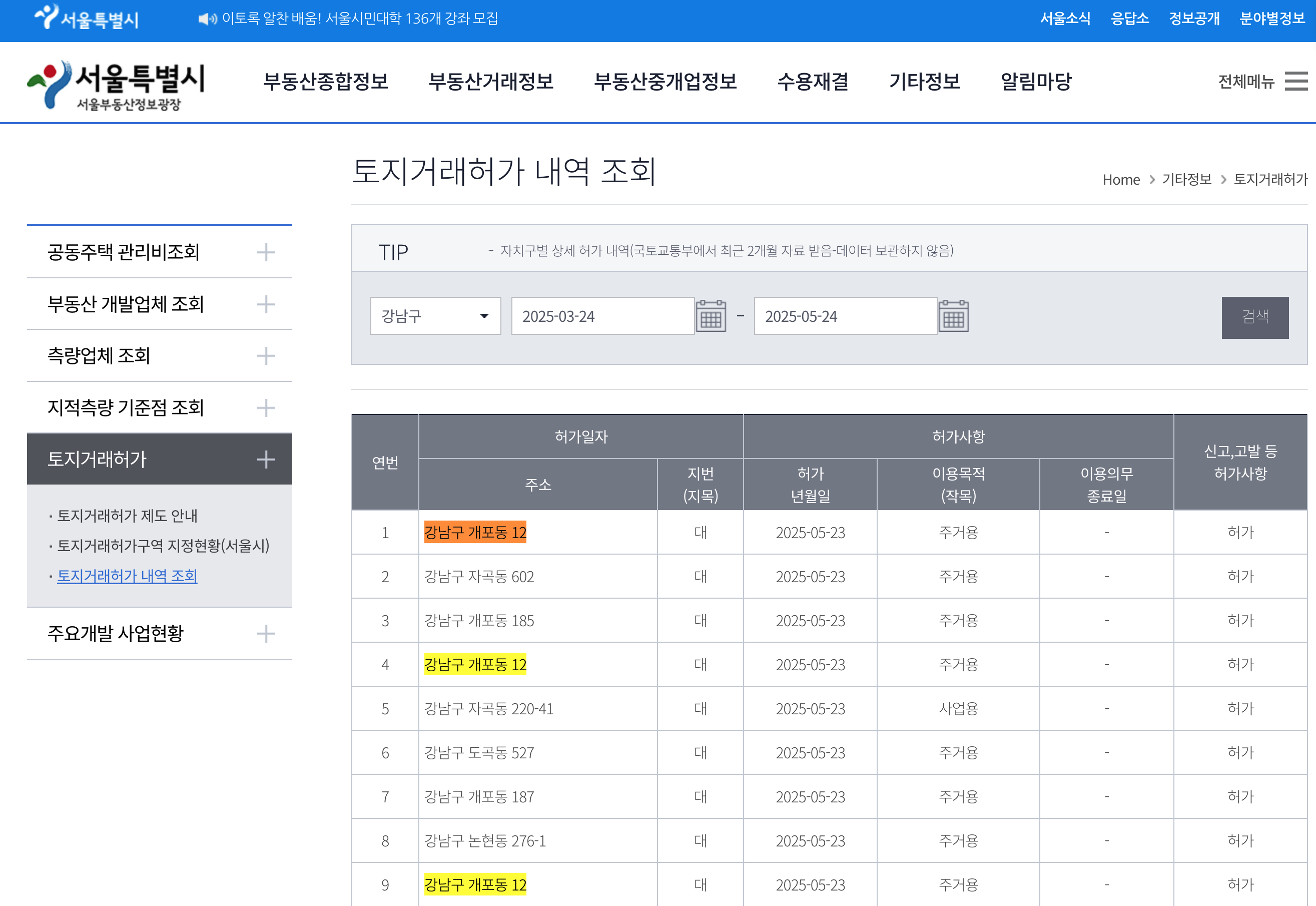Click the 서울부동산정보광장 logo
Screen dimensions: 1316x906
[x=116, y=85]
